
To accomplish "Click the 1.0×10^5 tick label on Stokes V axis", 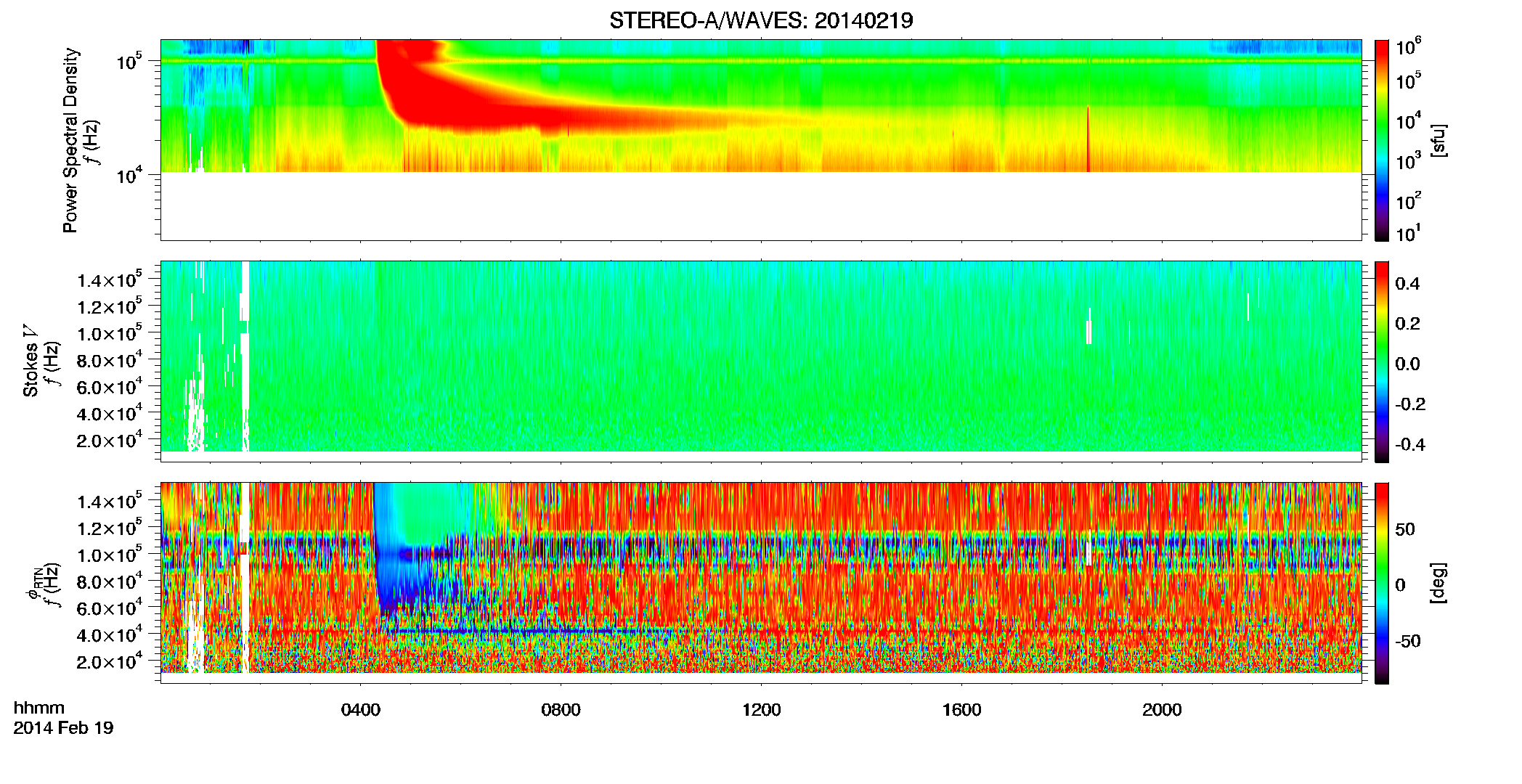I will point(110,334).
